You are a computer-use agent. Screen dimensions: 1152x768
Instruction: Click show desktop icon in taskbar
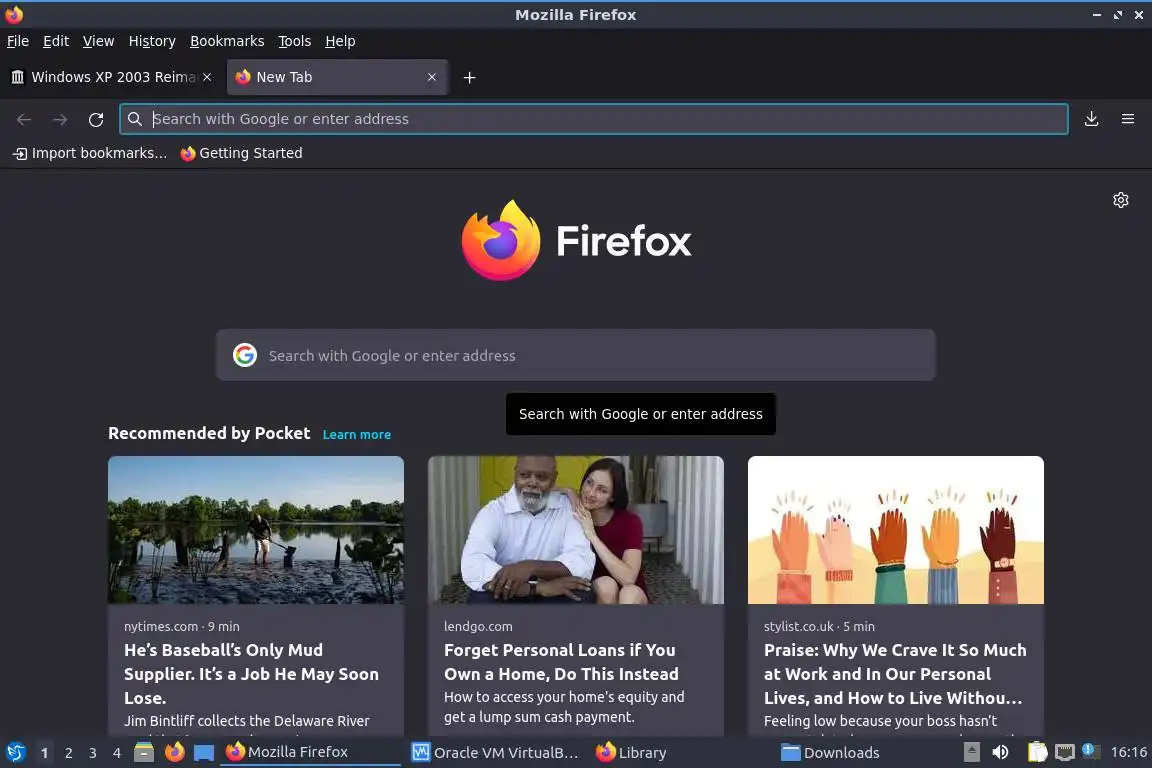click(x=204, y=753)
